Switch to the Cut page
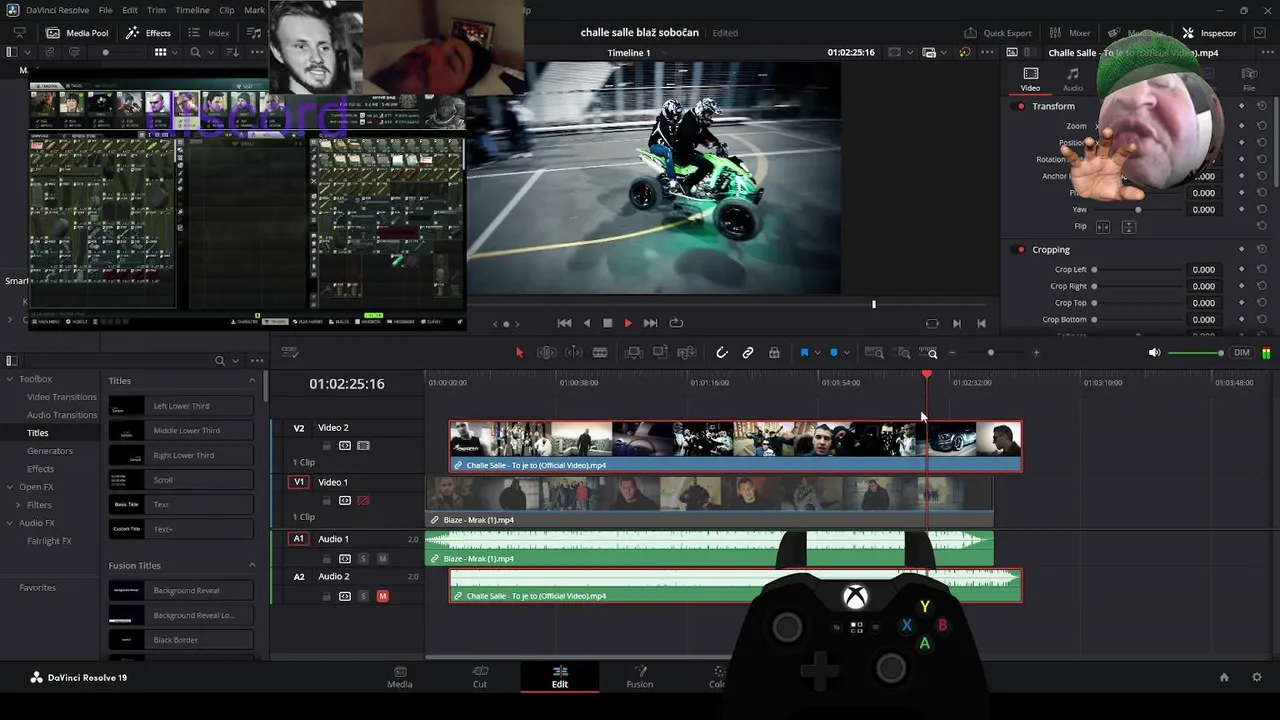 tap(480, 677)
